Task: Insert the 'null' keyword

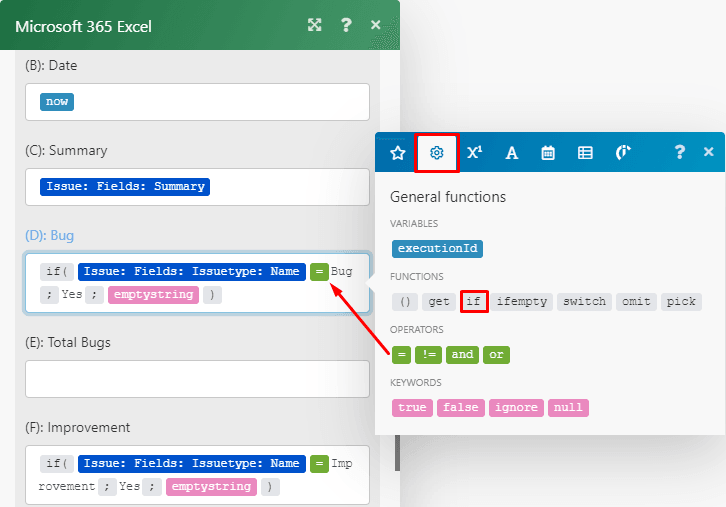Action: tap(568, 407)
